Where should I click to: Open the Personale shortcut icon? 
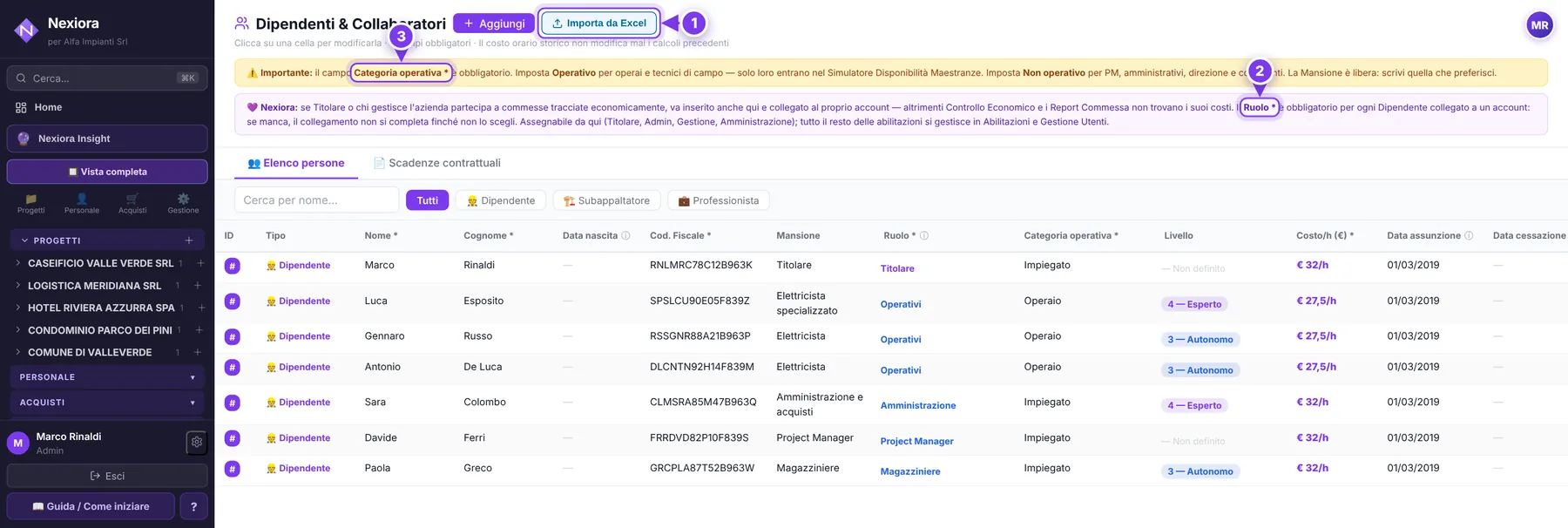(82, 204)
